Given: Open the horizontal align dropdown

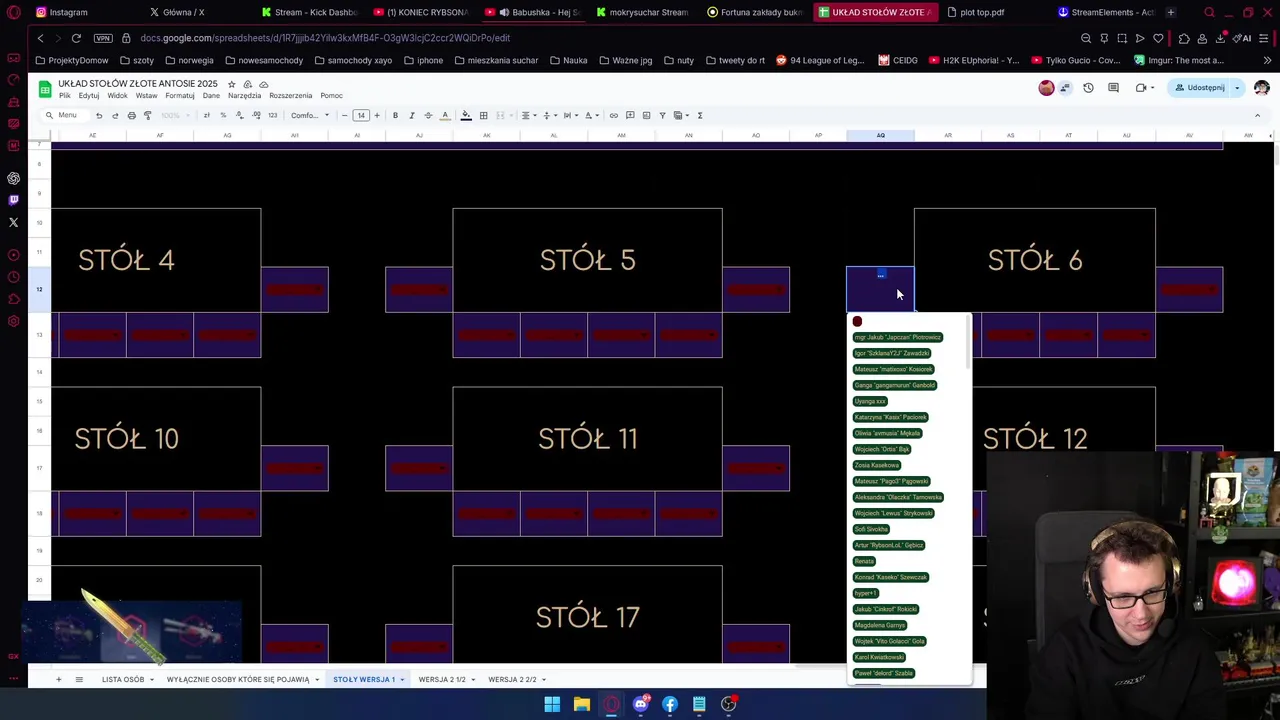Looking at the screenshot, I should [x=528, y=115].
